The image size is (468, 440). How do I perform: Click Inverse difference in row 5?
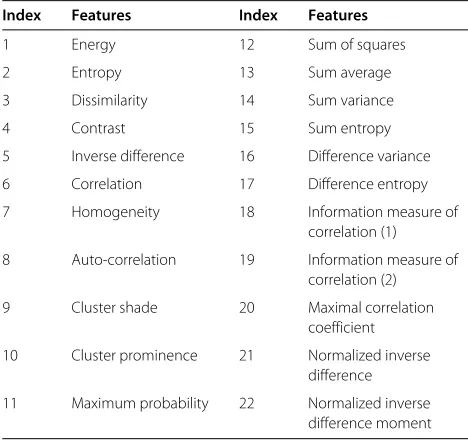point(128,156)
